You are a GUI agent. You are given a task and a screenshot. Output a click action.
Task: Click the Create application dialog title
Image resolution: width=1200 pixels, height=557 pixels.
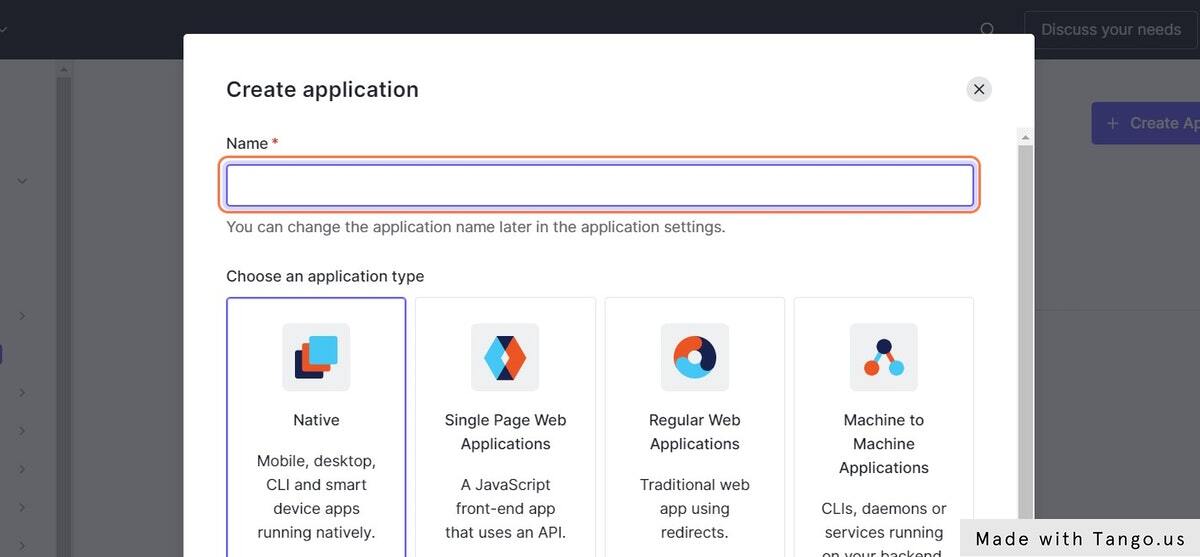tap(322, 89)
